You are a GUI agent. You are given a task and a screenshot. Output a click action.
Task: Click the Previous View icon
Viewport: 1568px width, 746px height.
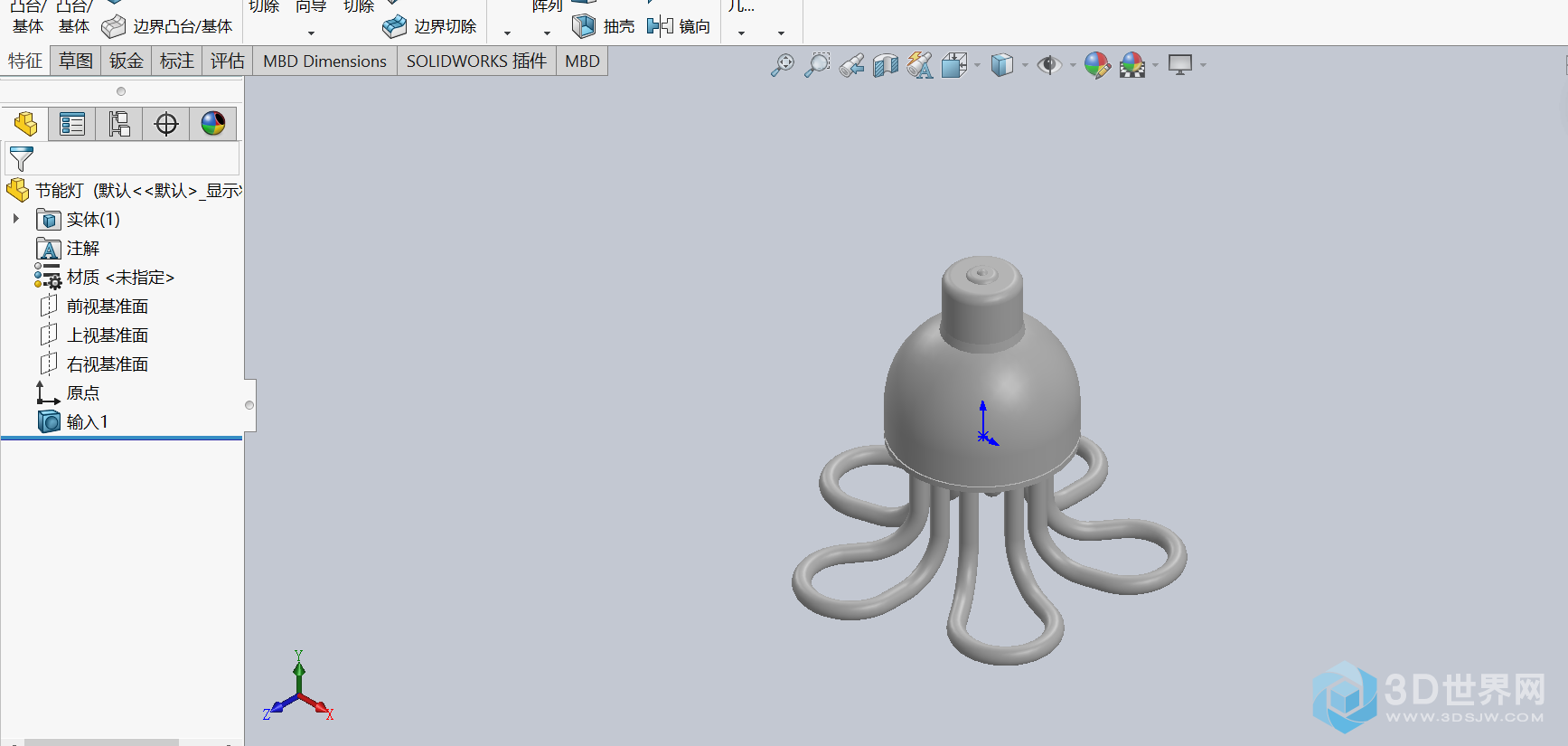851,65
